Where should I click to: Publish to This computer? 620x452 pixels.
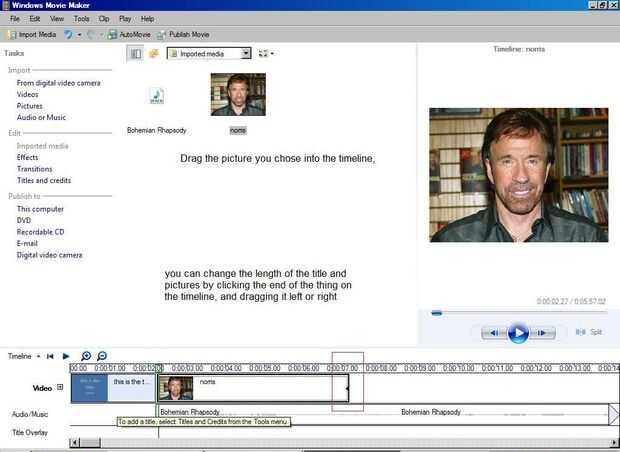click(40, 209)
